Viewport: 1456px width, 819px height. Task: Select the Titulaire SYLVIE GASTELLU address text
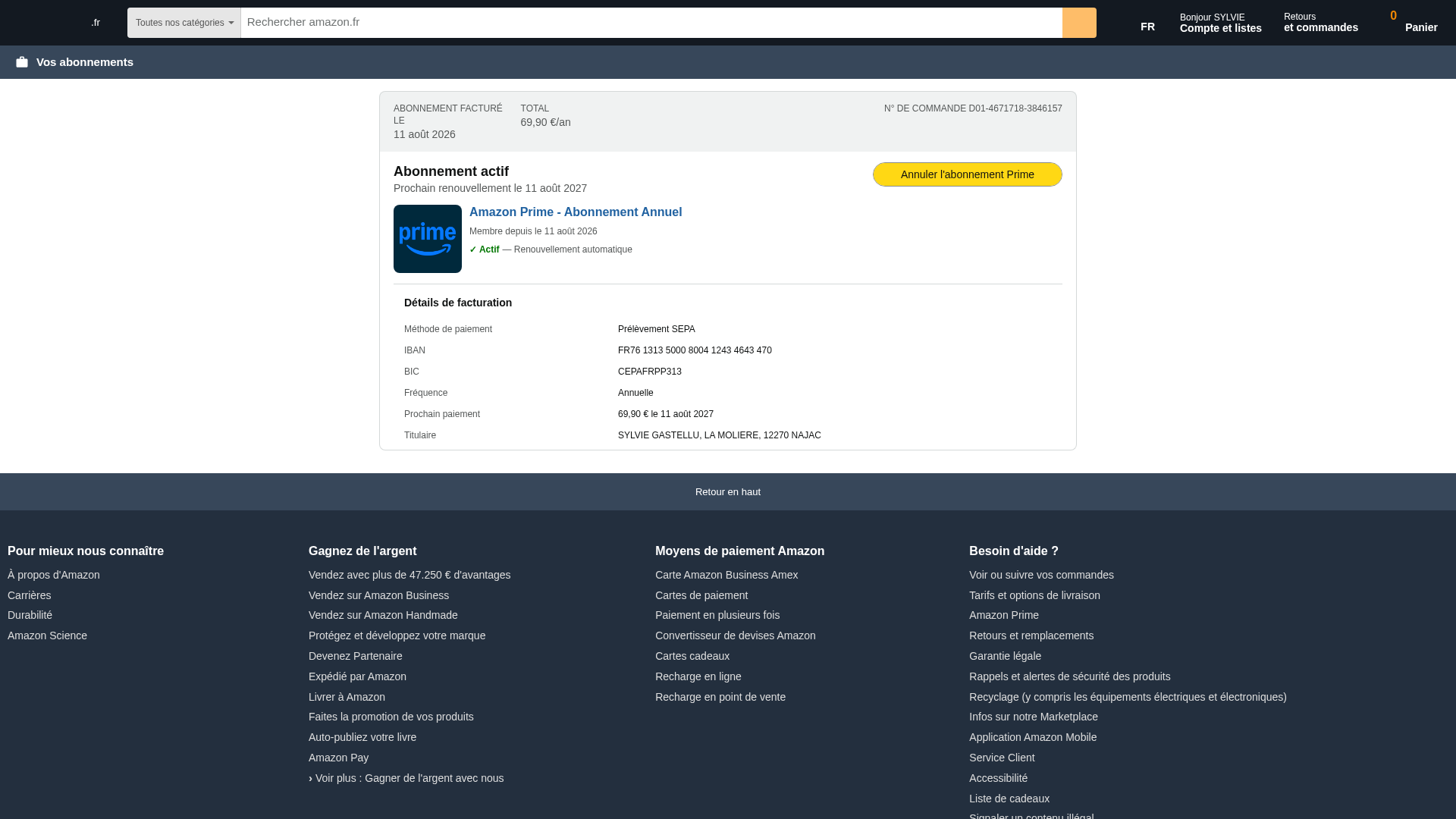[x=720, y=435]
